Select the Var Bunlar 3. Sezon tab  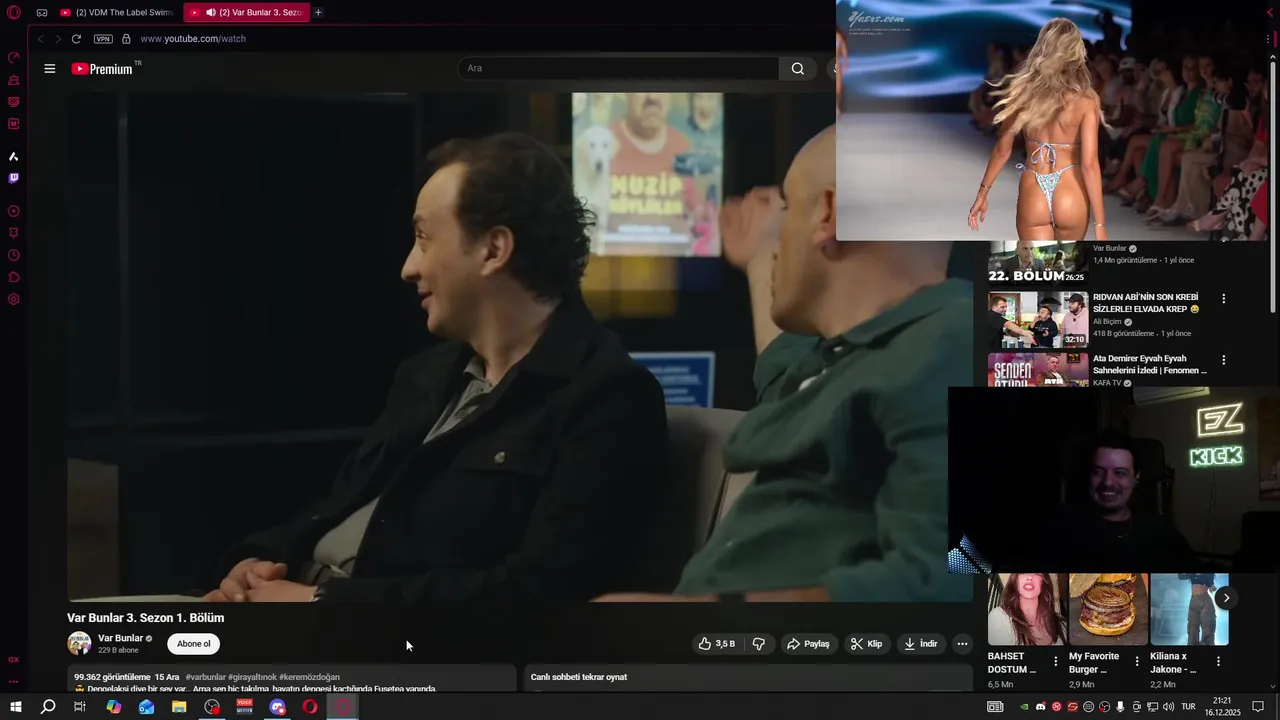(x=246, y=13)
